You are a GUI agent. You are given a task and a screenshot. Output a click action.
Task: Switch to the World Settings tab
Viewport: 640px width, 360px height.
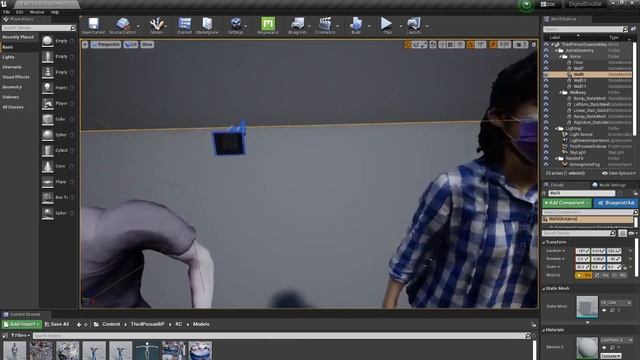[609, 185]
